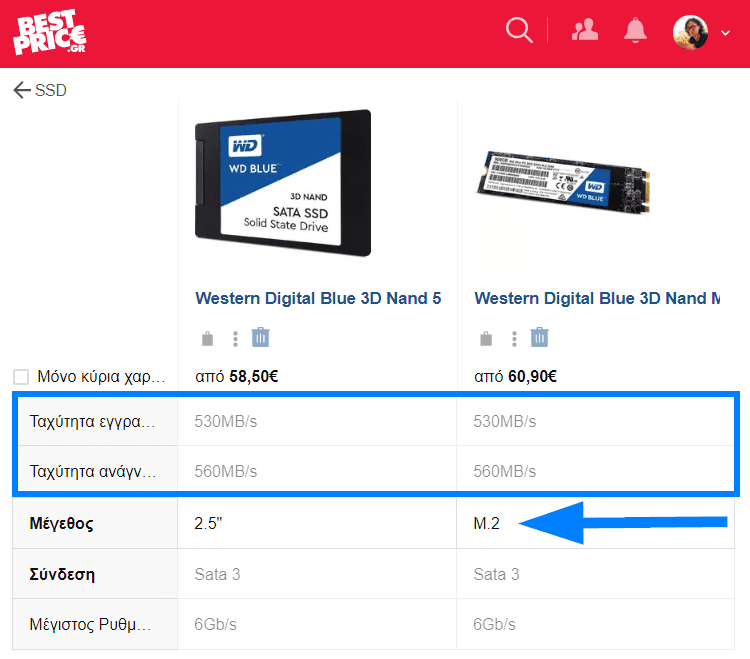Image resolution: width=750 pixels, height=659 pixels.
Task: Click first product's 6Gb/s value
Action: [215, 624]
